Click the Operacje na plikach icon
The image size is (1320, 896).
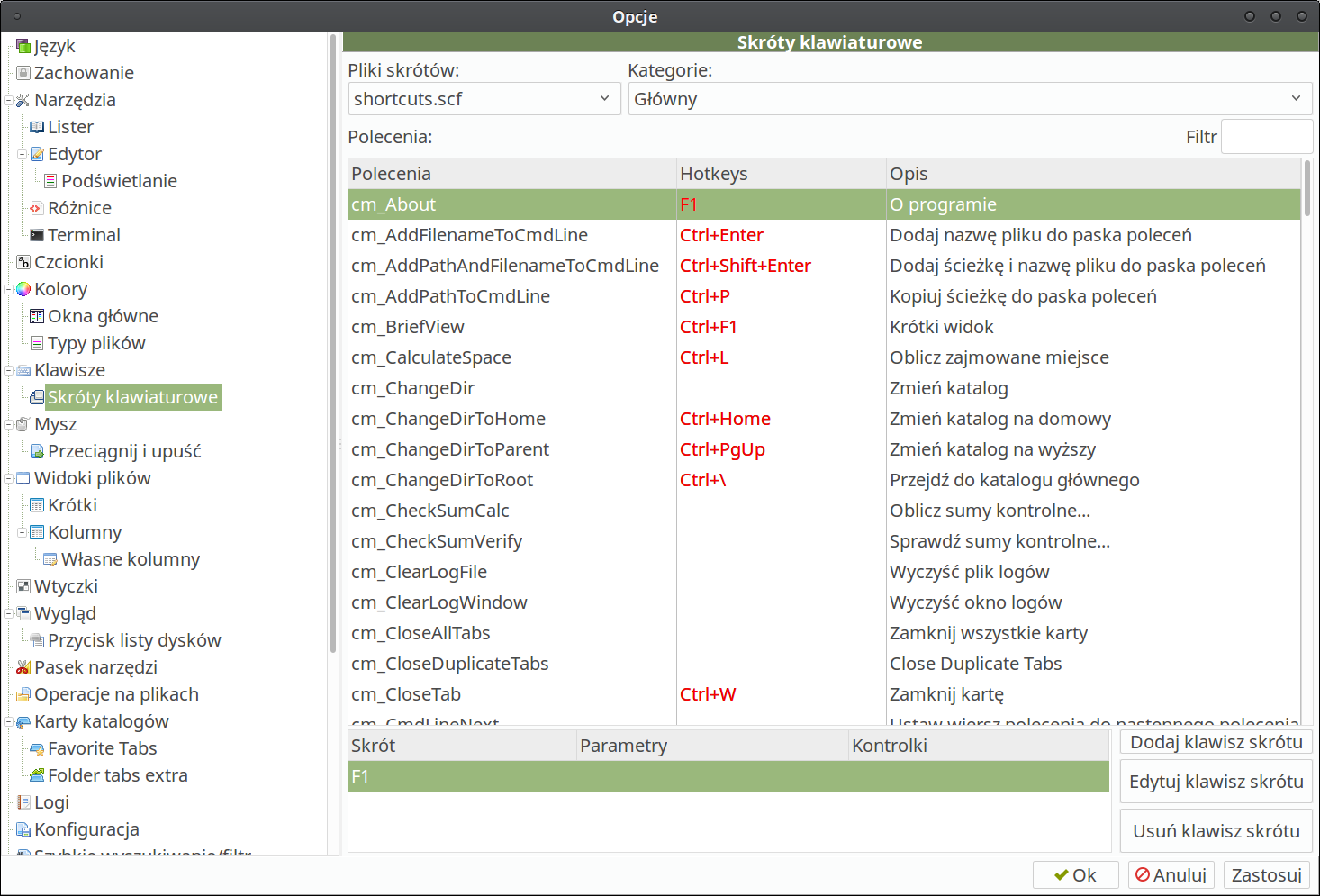click(x=23, y=694)
